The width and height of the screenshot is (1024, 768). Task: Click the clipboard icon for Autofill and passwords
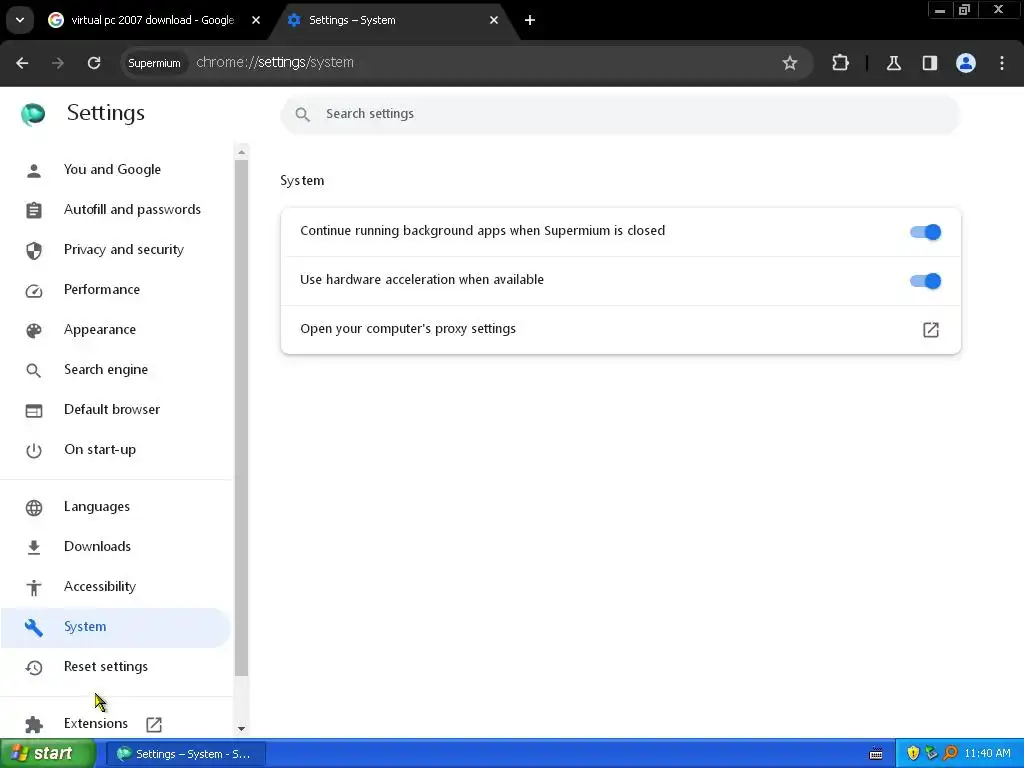click(x=34, y=210)
